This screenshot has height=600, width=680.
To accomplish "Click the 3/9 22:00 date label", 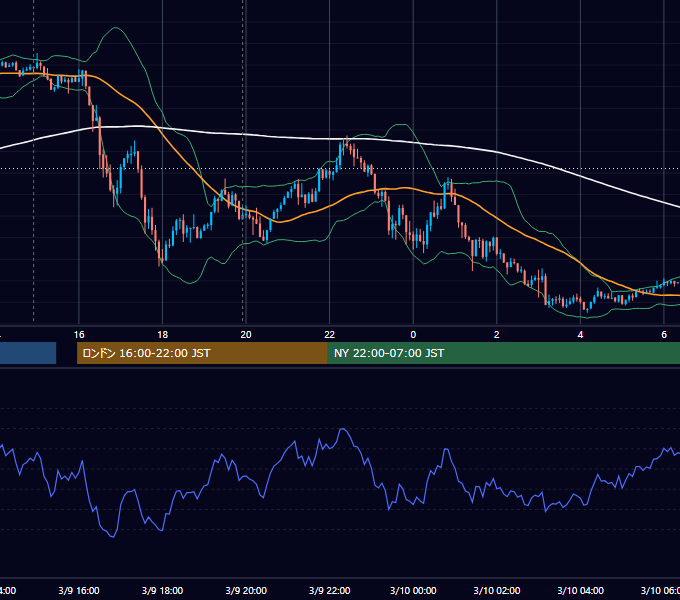I will [x=330, y=591].
